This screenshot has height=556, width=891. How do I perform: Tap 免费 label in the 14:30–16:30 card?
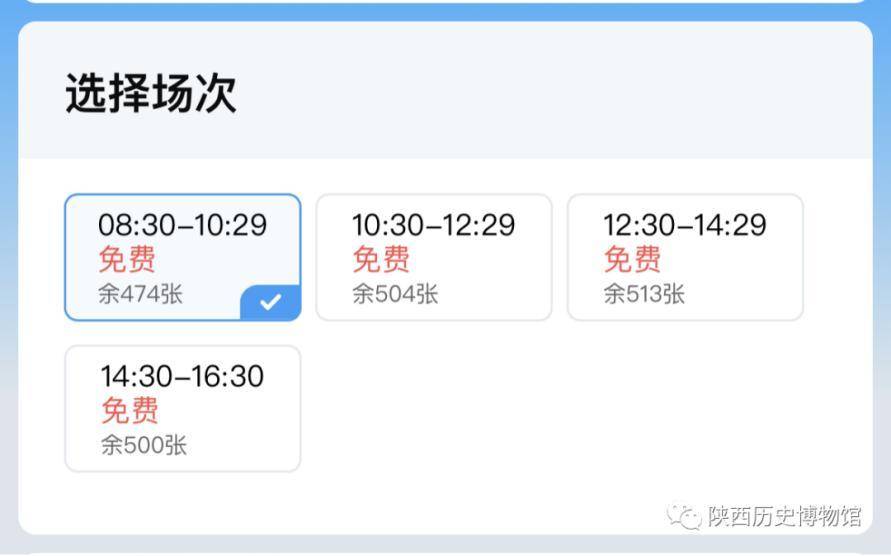pyautogui.click(x=130, y=411)
